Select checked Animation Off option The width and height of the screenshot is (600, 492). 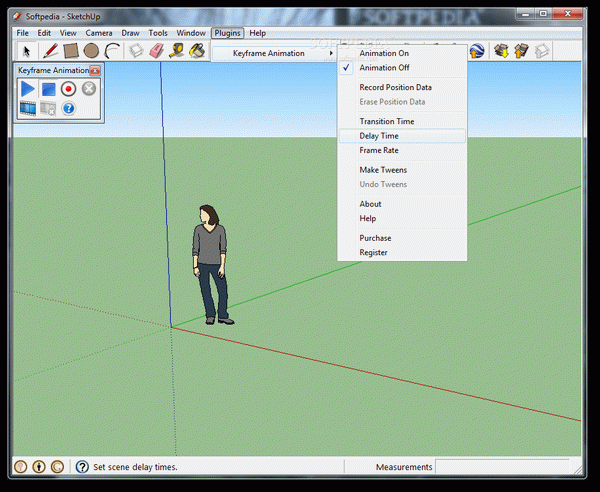click(402, 68)
